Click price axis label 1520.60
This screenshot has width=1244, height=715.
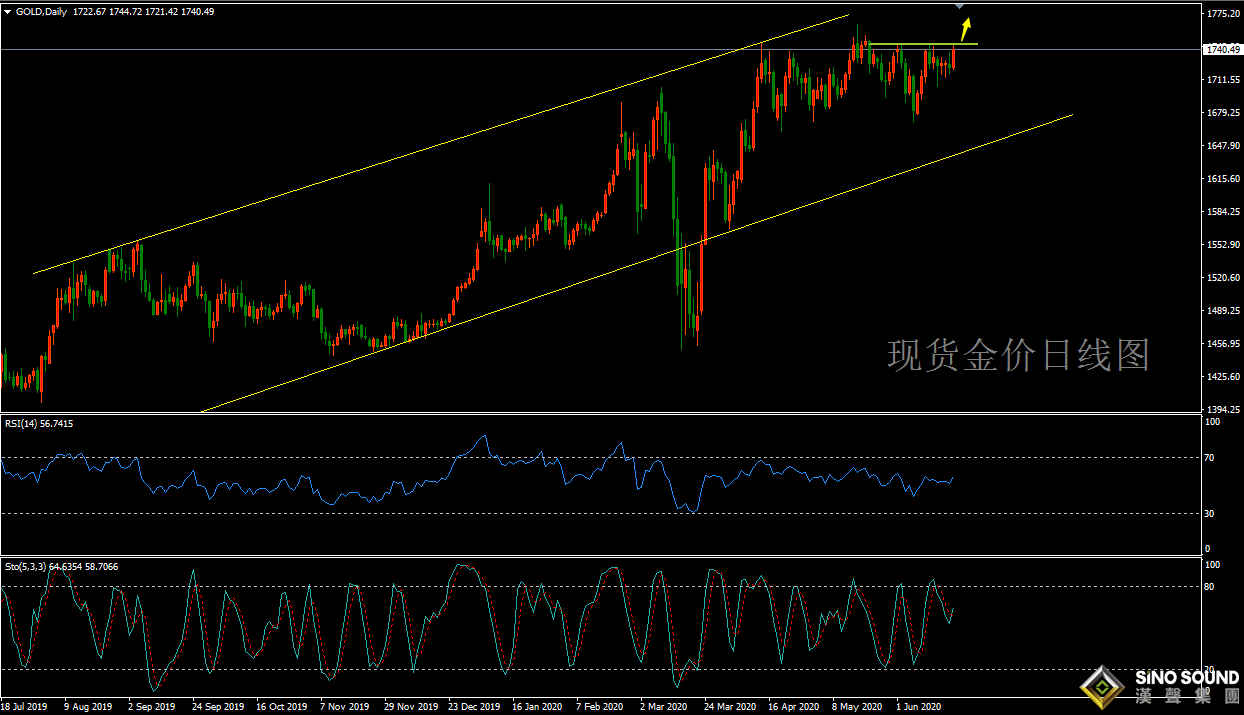point(1221,278)
